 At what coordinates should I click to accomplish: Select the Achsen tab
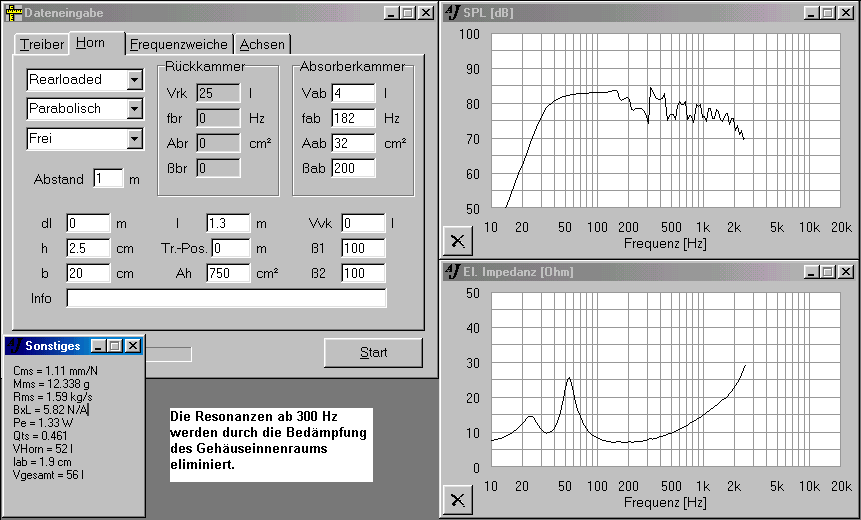[x=263, y=45]
